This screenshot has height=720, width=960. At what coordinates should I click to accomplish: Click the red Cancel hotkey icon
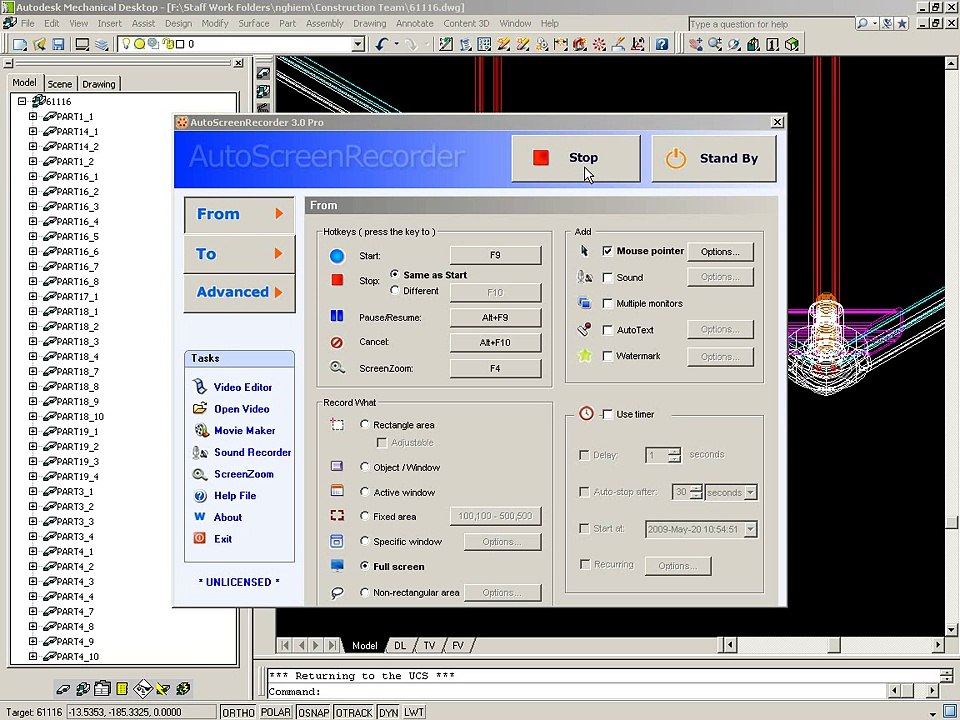pos(337,342)
